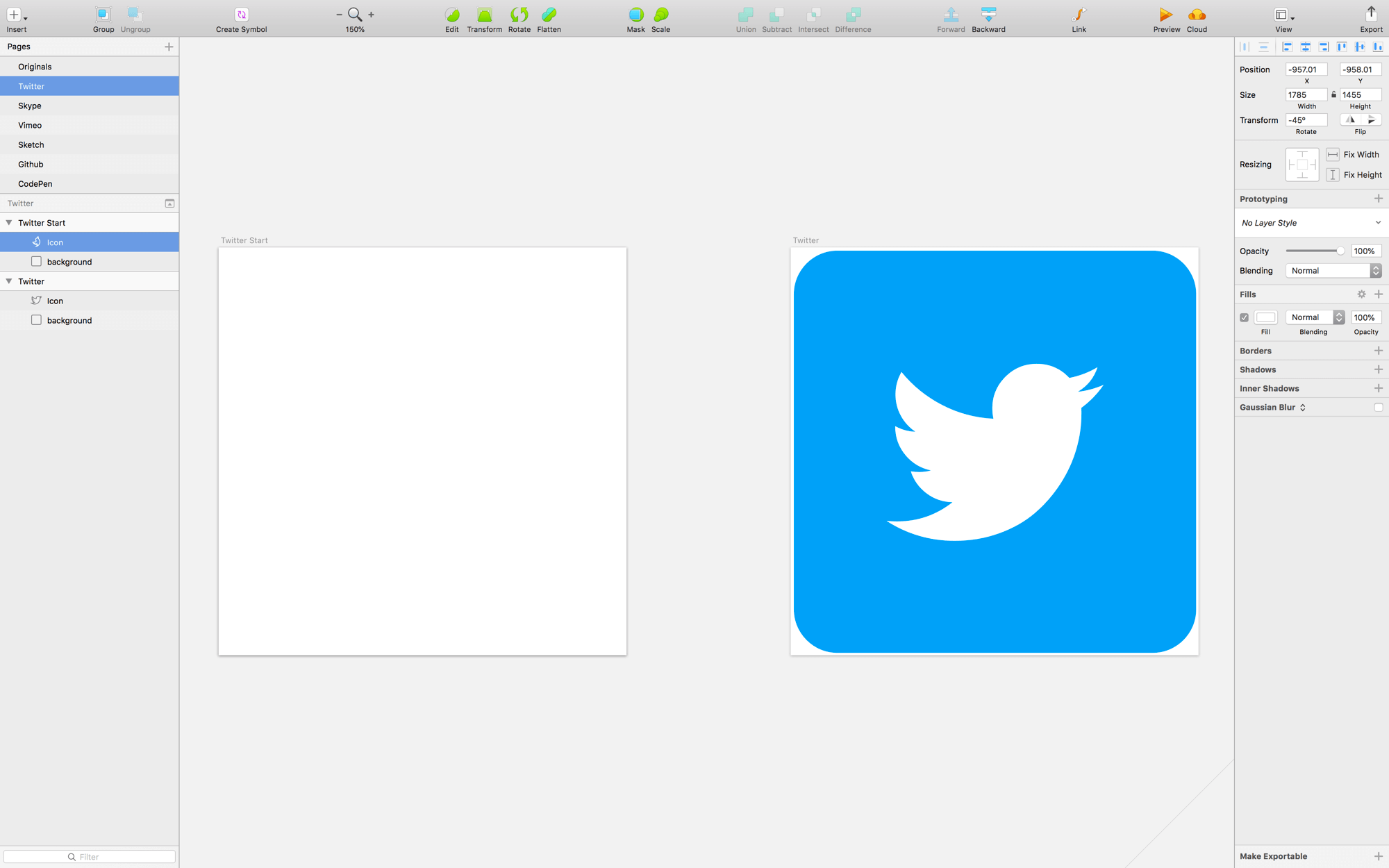This screenshot has height=868, width=1389.
Task: Switch to the Sketch page
Action: 89,144
